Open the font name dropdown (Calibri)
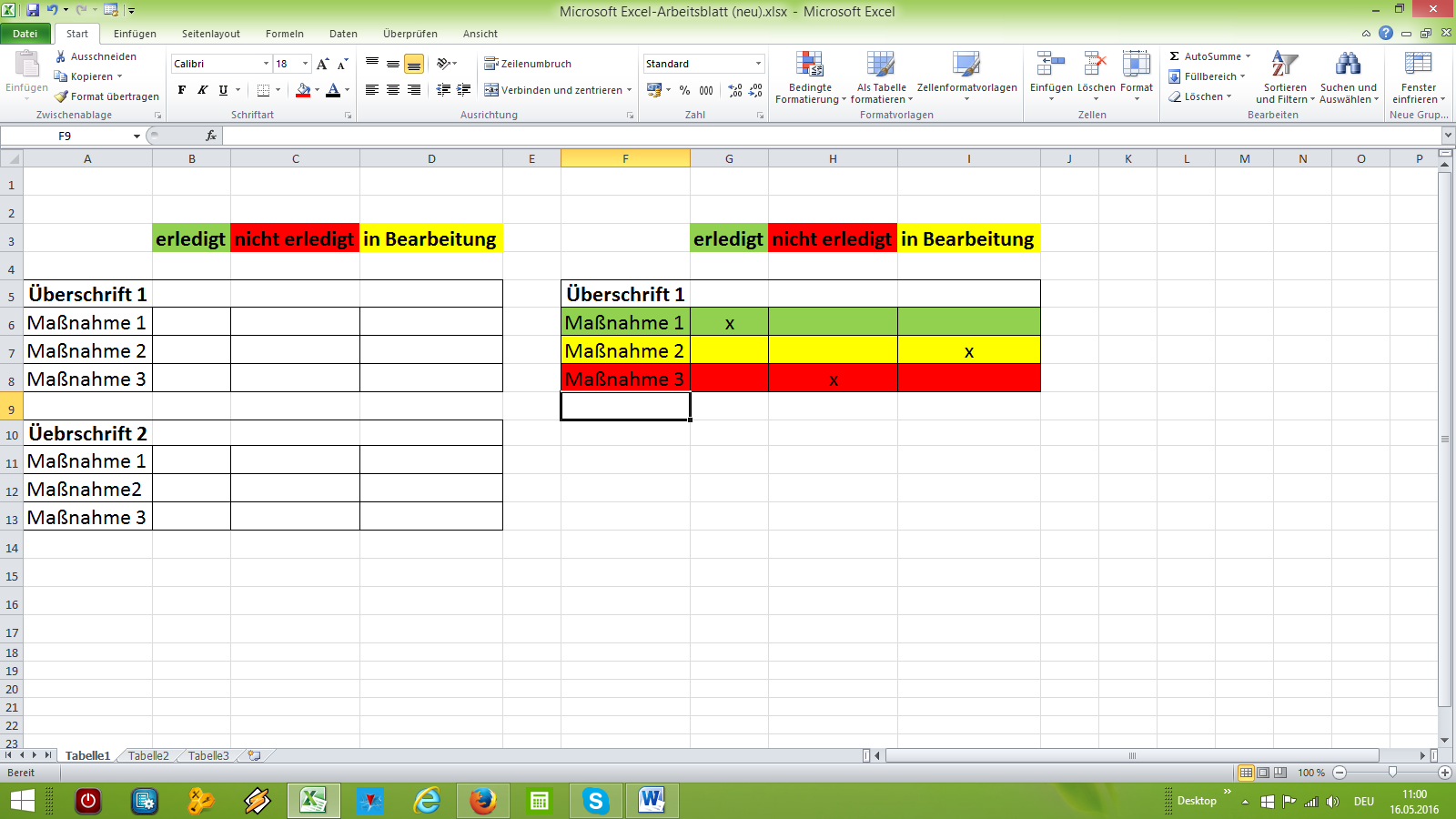Image resolution: width=1456 pixels, height=819 pixels. (x=266, y=64)
